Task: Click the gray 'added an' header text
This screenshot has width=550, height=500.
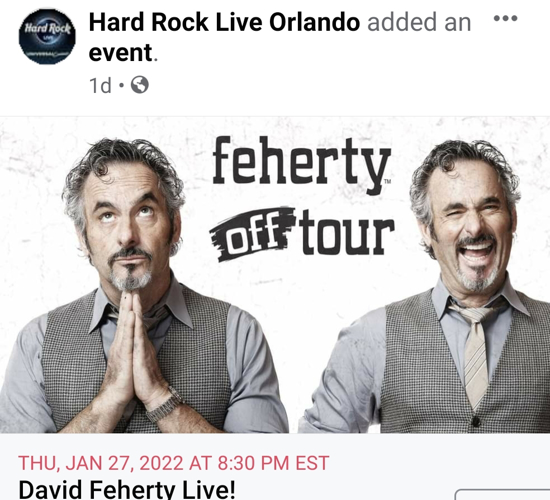Action: pyautogui.click(x=419, y=22)
